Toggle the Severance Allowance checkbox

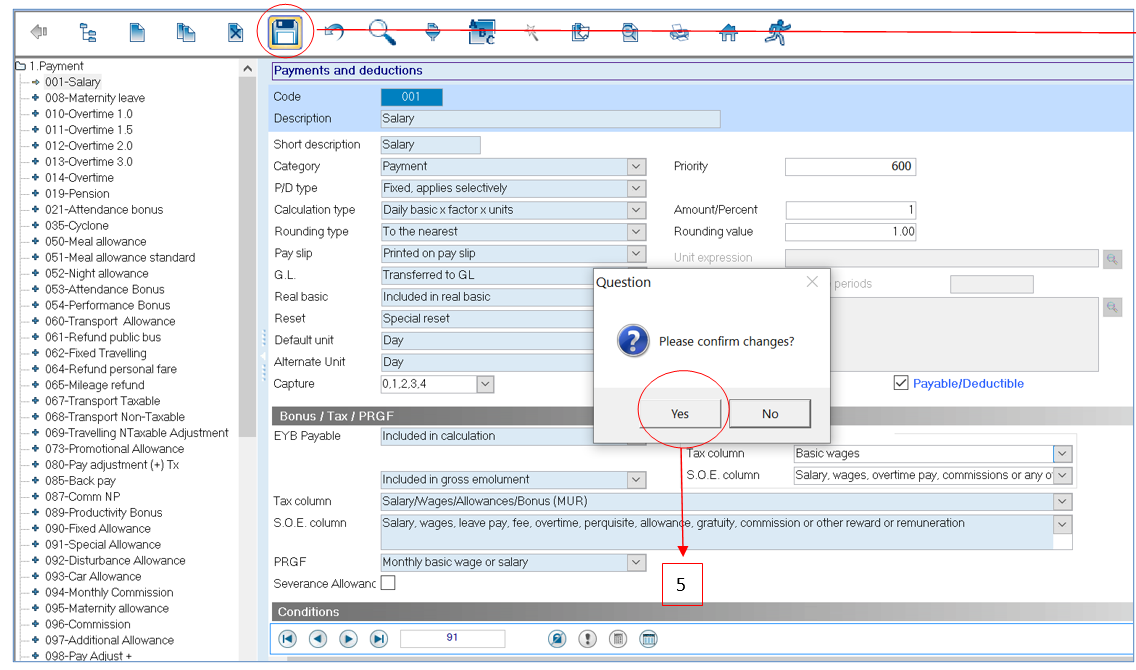(388, 582)
